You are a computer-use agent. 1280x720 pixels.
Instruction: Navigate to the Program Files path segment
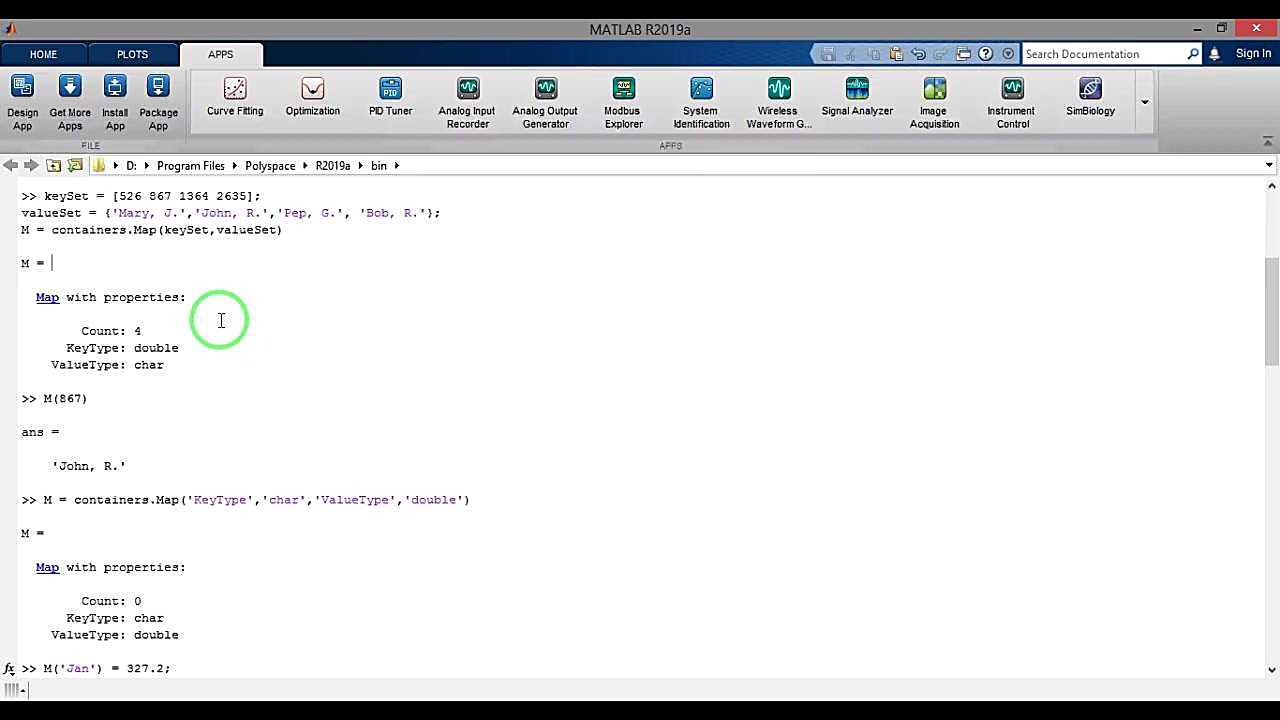(x=191, y=165)
